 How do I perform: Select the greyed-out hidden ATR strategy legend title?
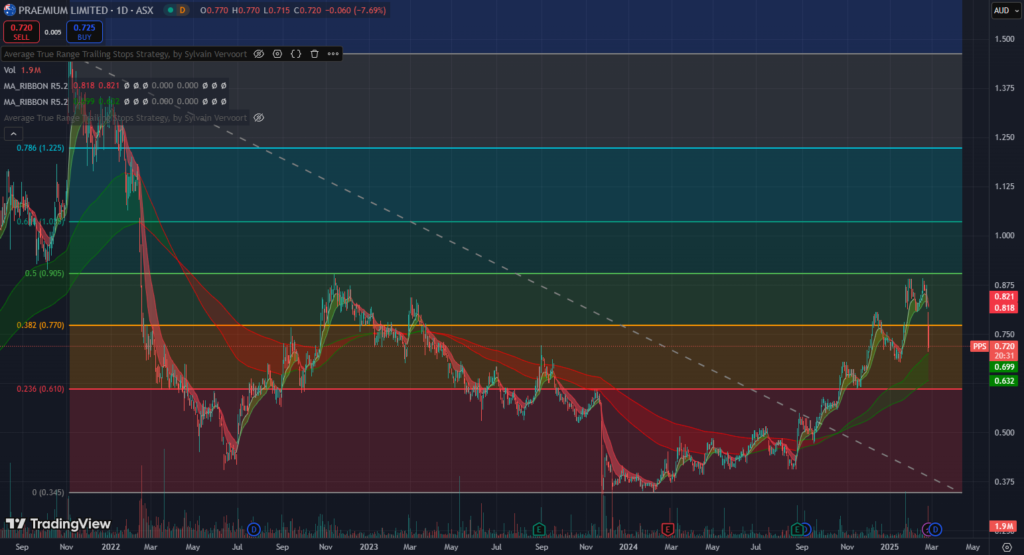point(125,118)
